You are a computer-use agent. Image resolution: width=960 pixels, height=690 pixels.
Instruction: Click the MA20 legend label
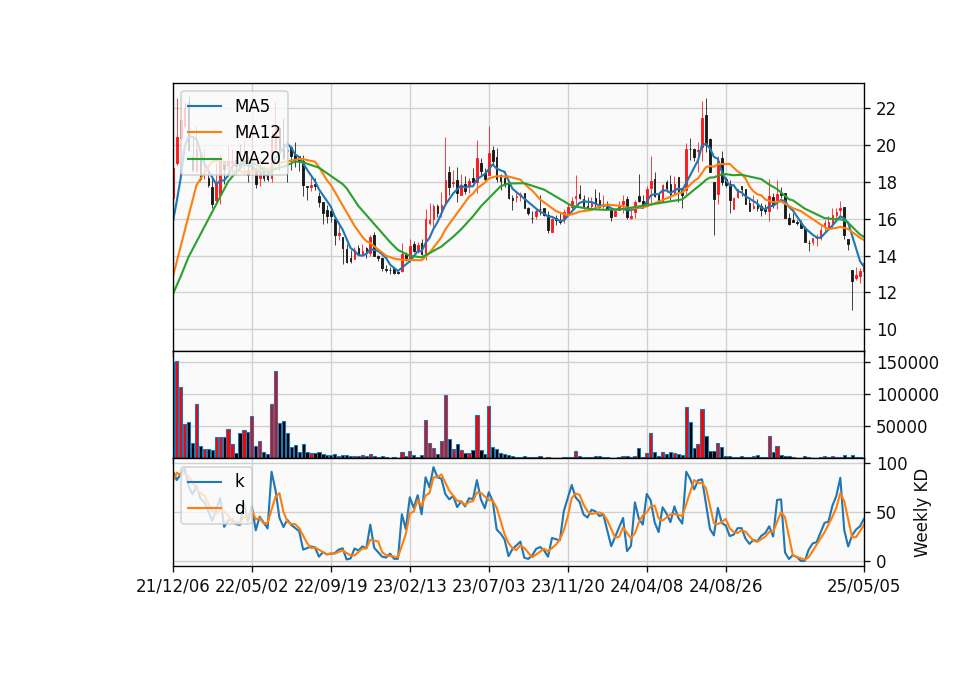pos(257,158)
